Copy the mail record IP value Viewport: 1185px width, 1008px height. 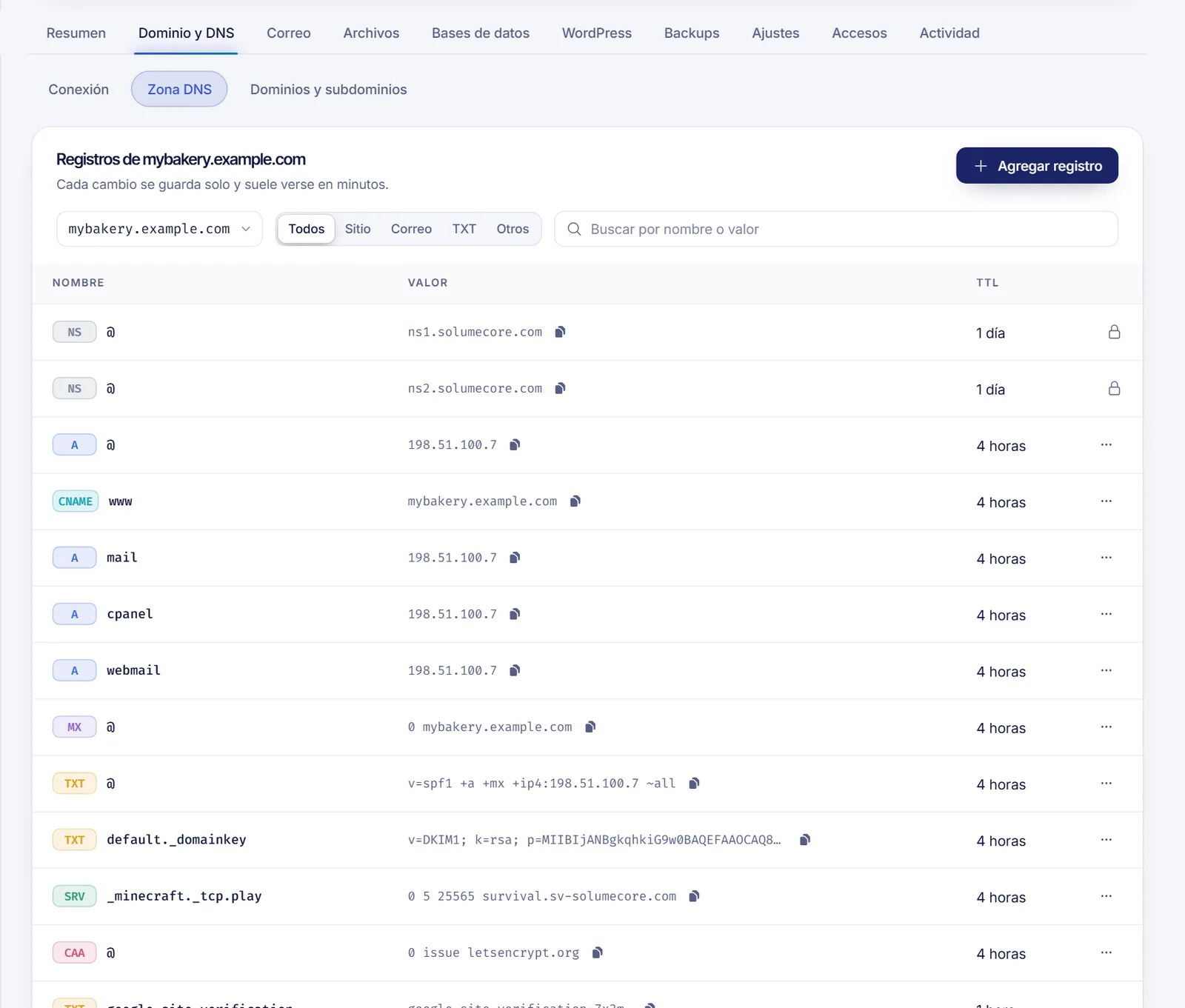(x=515, y=558)
